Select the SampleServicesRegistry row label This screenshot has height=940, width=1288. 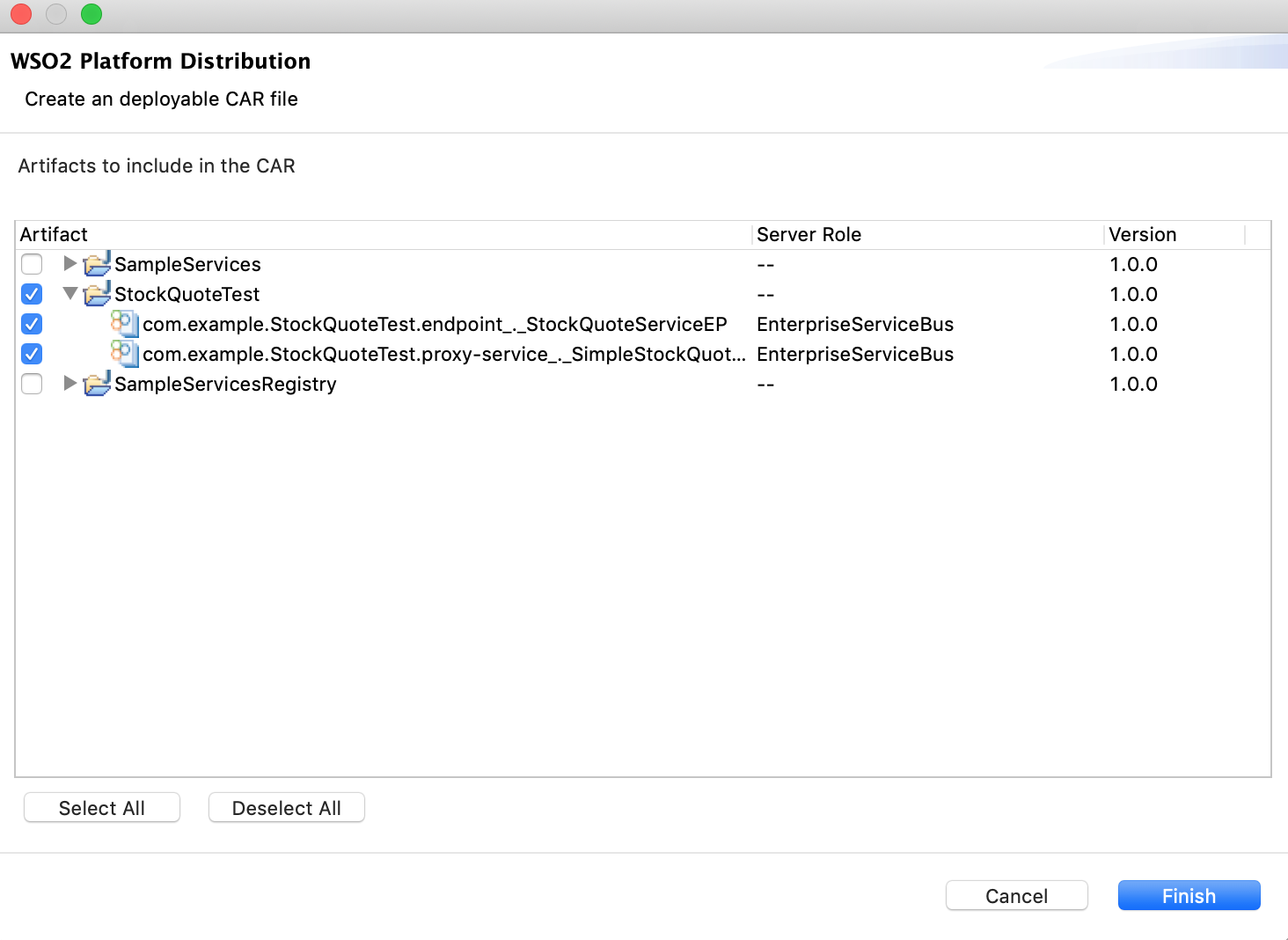pos(225,384)
